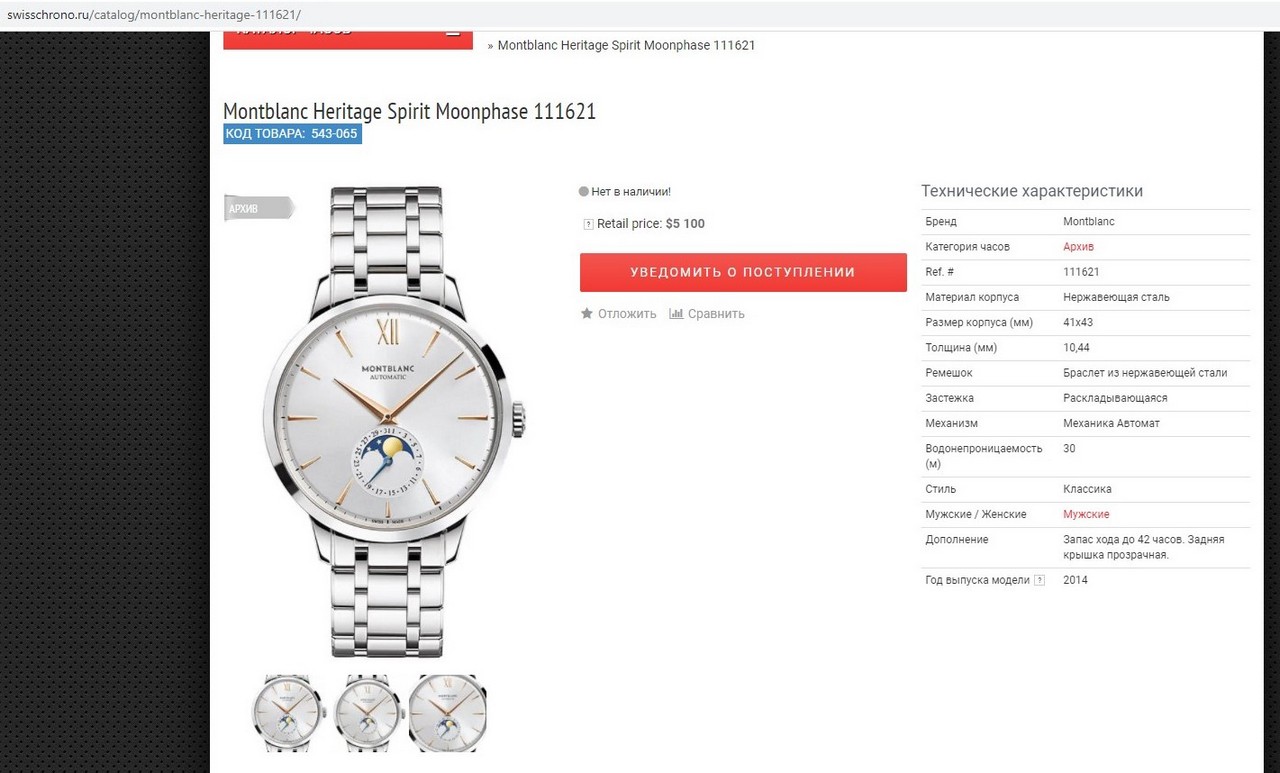The width and height of the screenshot is (1280, 773).
Task: Open the red Архив category link
Action: tap(1078, 247)
